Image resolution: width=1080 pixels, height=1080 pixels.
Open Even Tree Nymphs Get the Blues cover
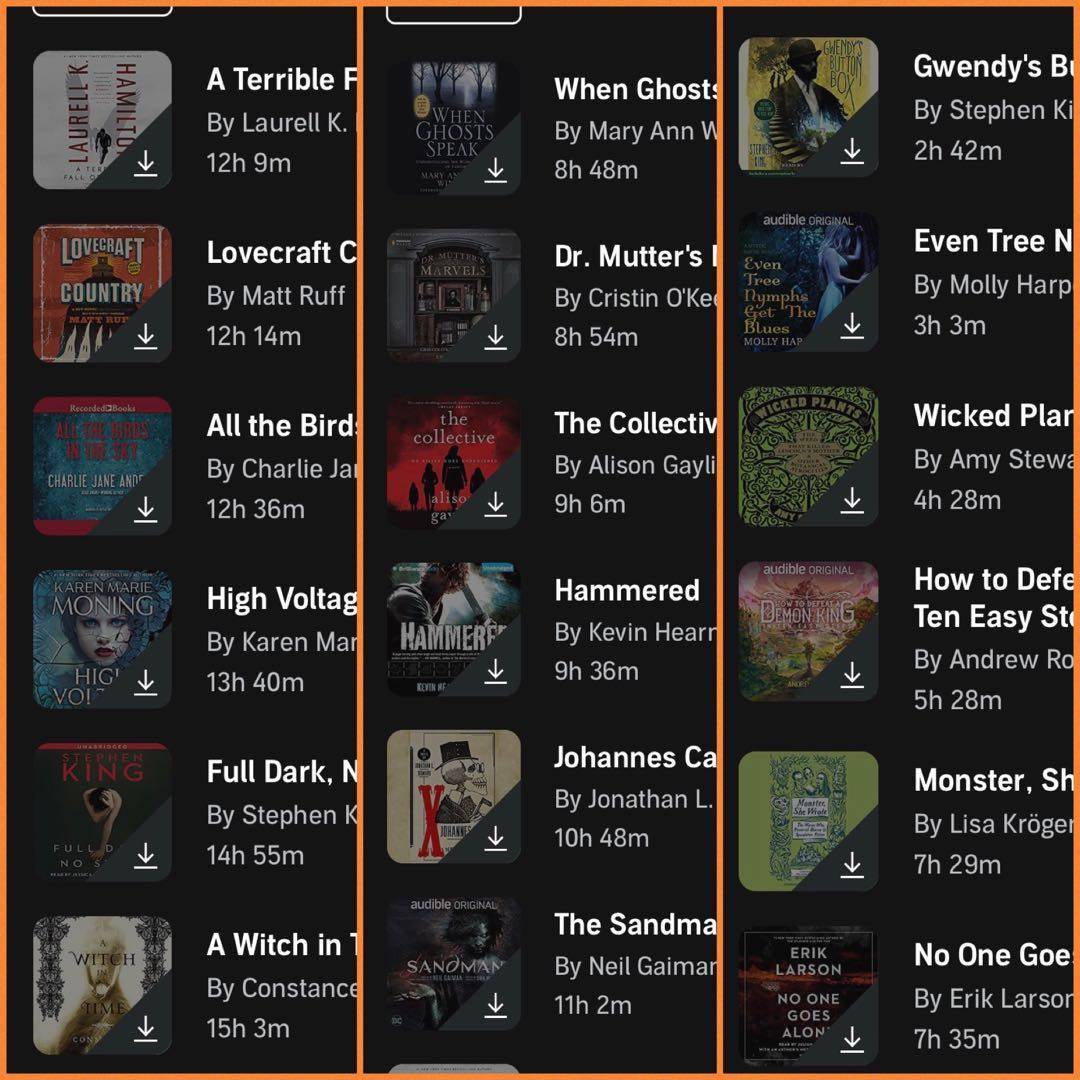[808, 281]
